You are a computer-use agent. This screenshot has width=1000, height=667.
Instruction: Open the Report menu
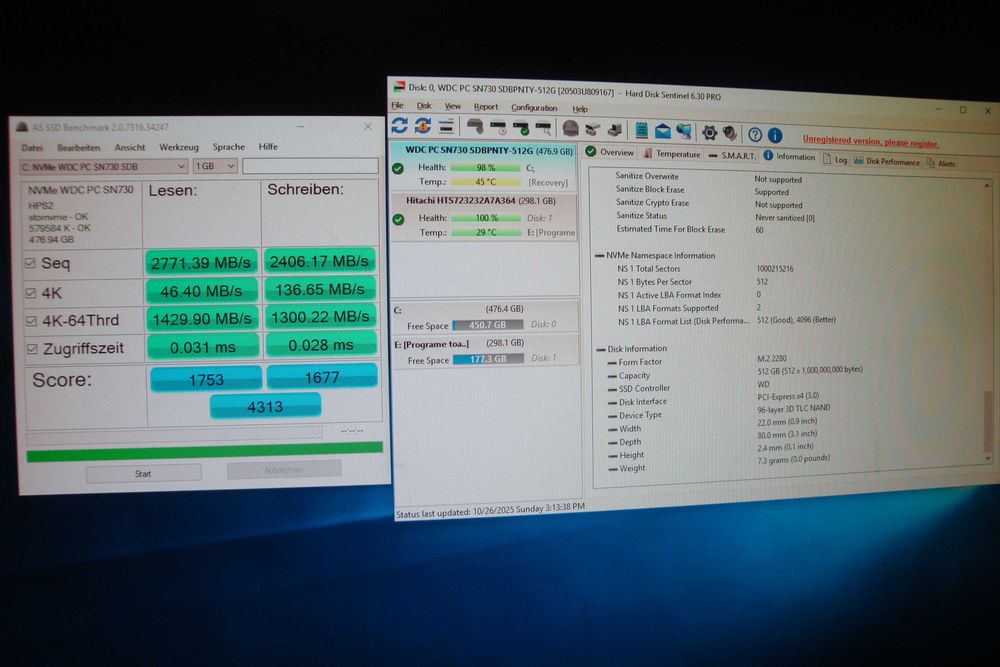pyautogui.click(x=485, y=107)
